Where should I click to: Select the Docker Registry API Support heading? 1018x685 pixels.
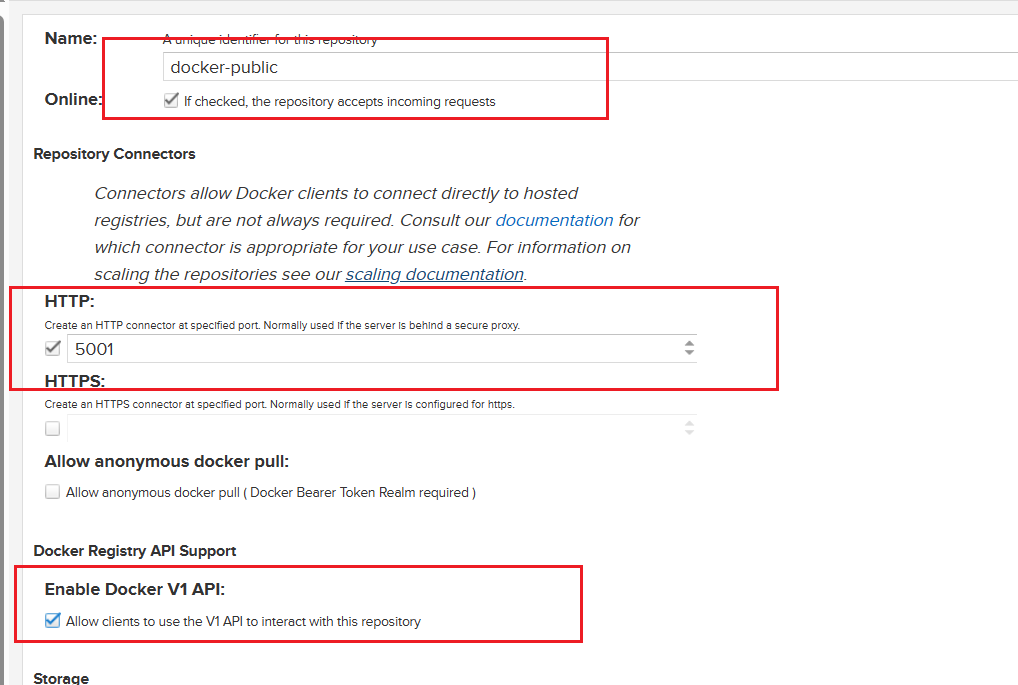[134, 551]
